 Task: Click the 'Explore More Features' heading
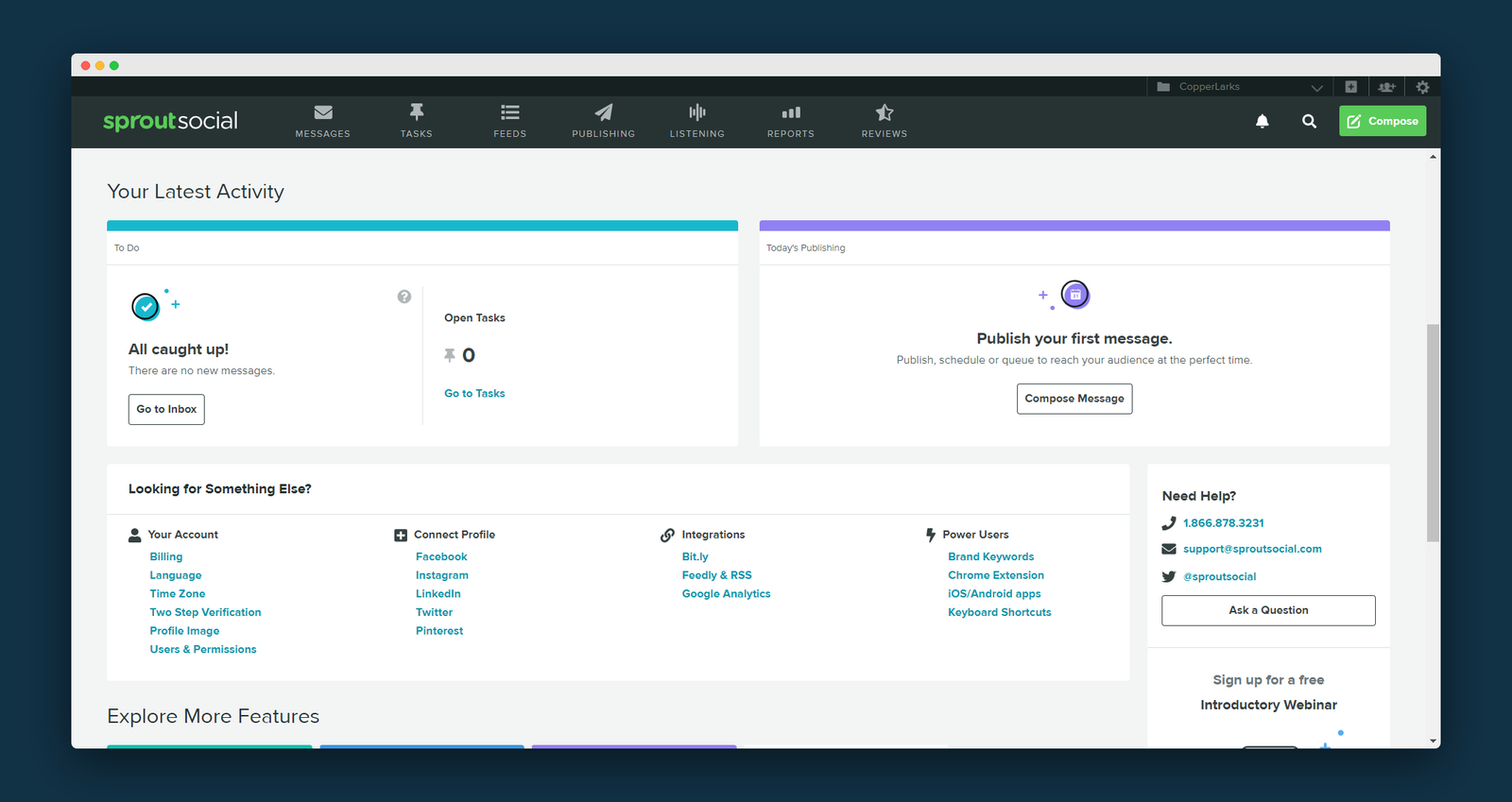pyautogui.click(x=214, y=716)
